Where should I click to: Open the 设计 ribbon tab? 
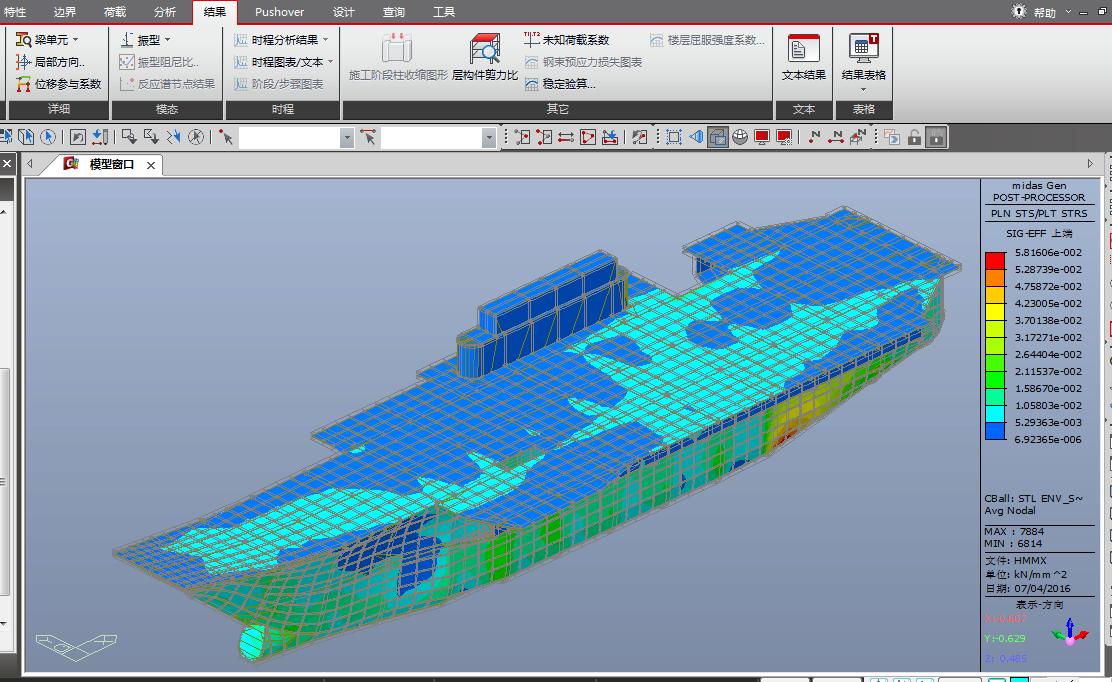pyautogui.click(x=343, y=12)
